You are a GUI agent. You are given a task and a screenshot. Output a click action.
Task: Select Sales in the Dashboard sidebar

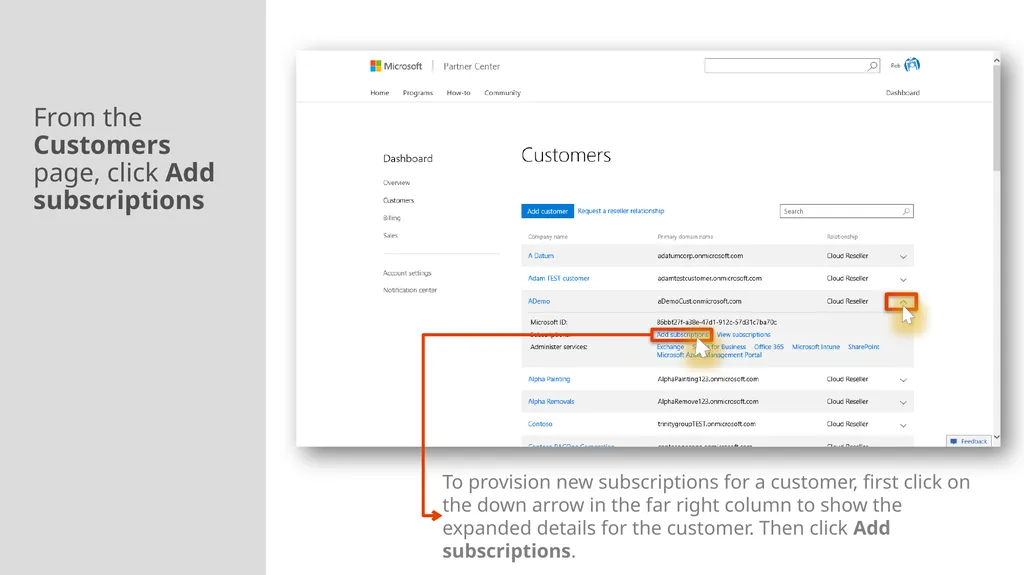pyautogui.click(x=390, y=235)
